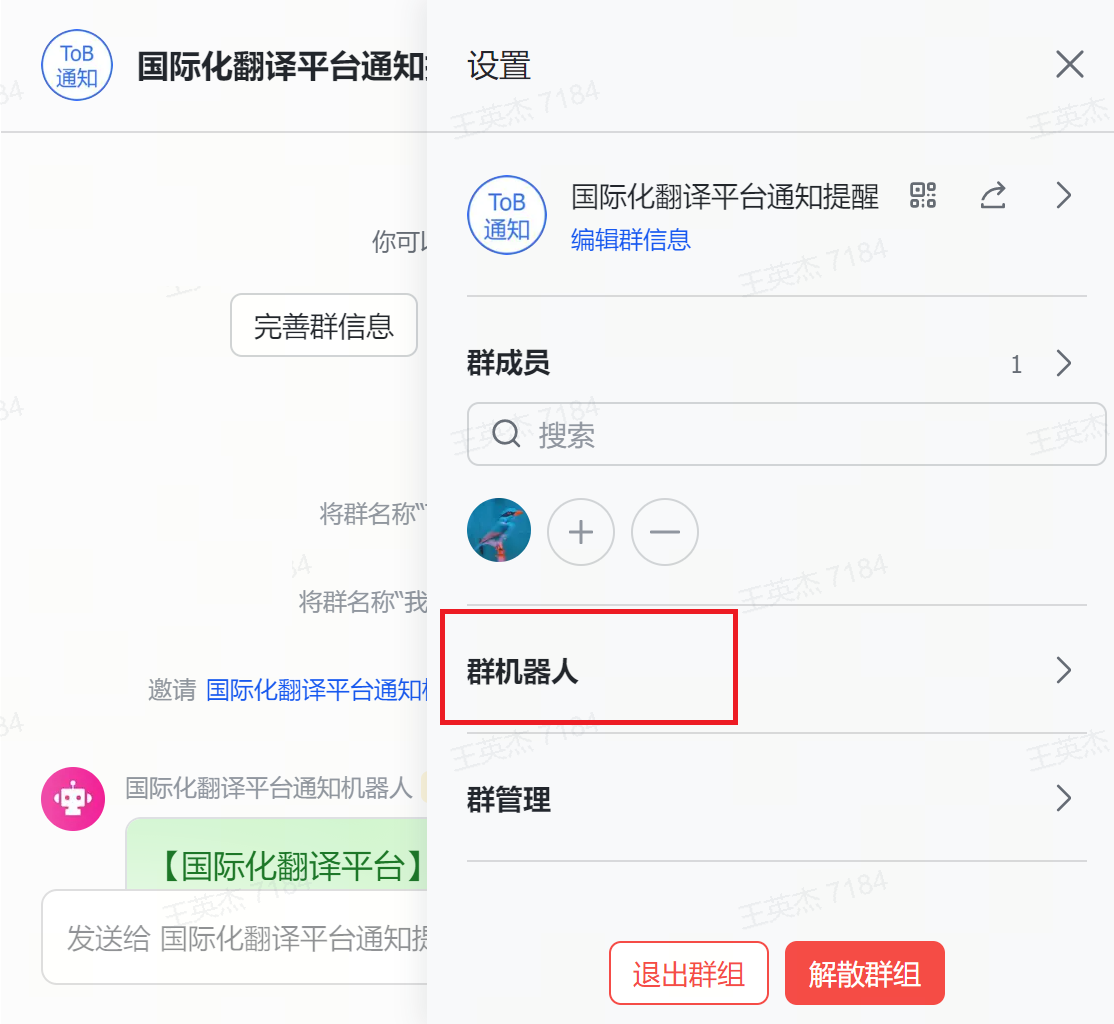Viewport: 1114px width, 1024px height.
Task: Click the add member plus icon
Action: coord(581,532)
